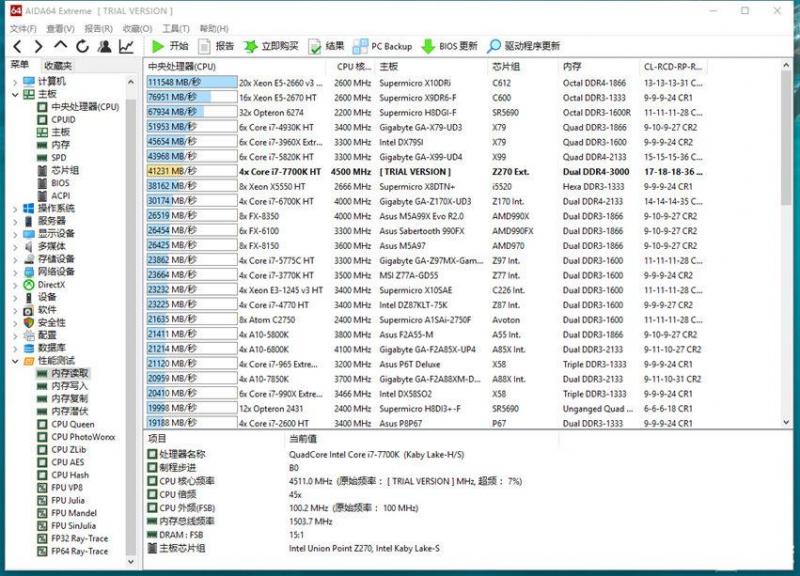800x576 pixels.
Task: Open PC Backup from the toolbar
Action: pyautogui.click(x=378, y=45)
